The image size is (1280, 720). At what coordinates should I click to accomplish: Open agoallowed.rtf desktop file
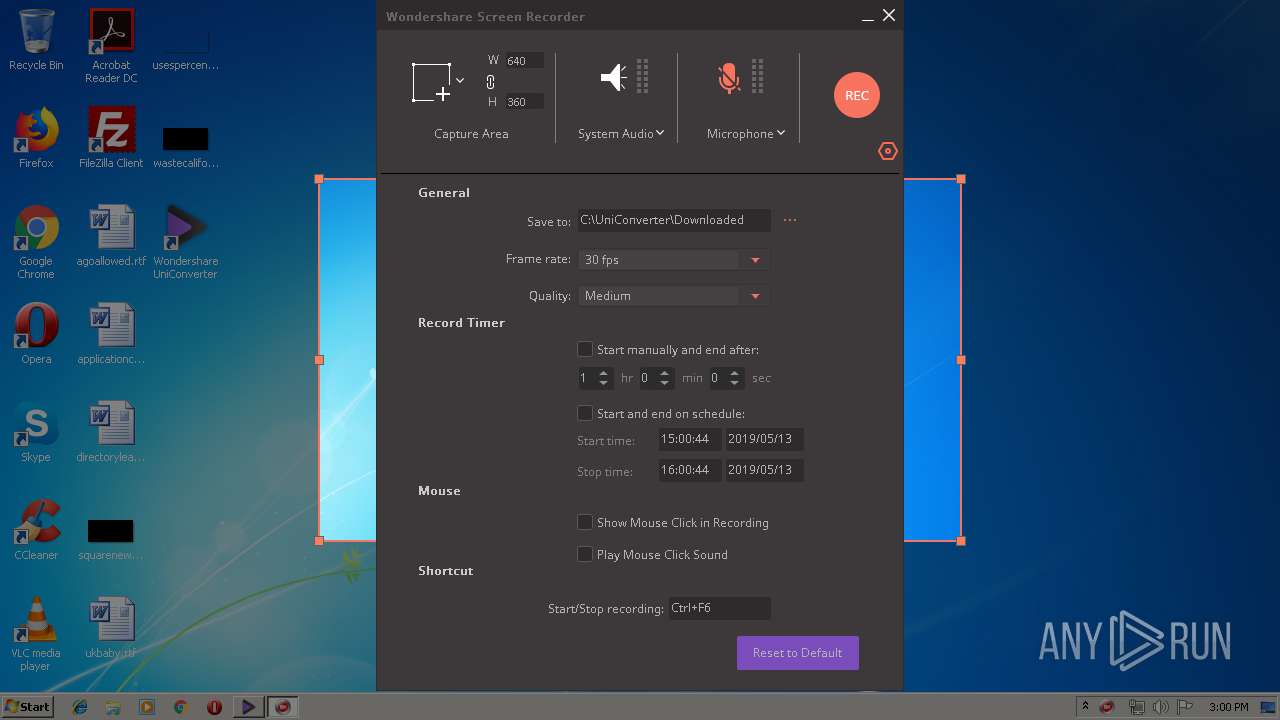click(x=111, y=236)
